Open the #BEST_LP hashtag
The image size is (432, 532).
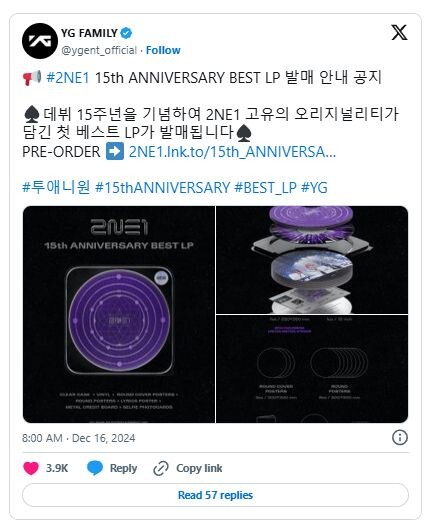coord(266,187)
